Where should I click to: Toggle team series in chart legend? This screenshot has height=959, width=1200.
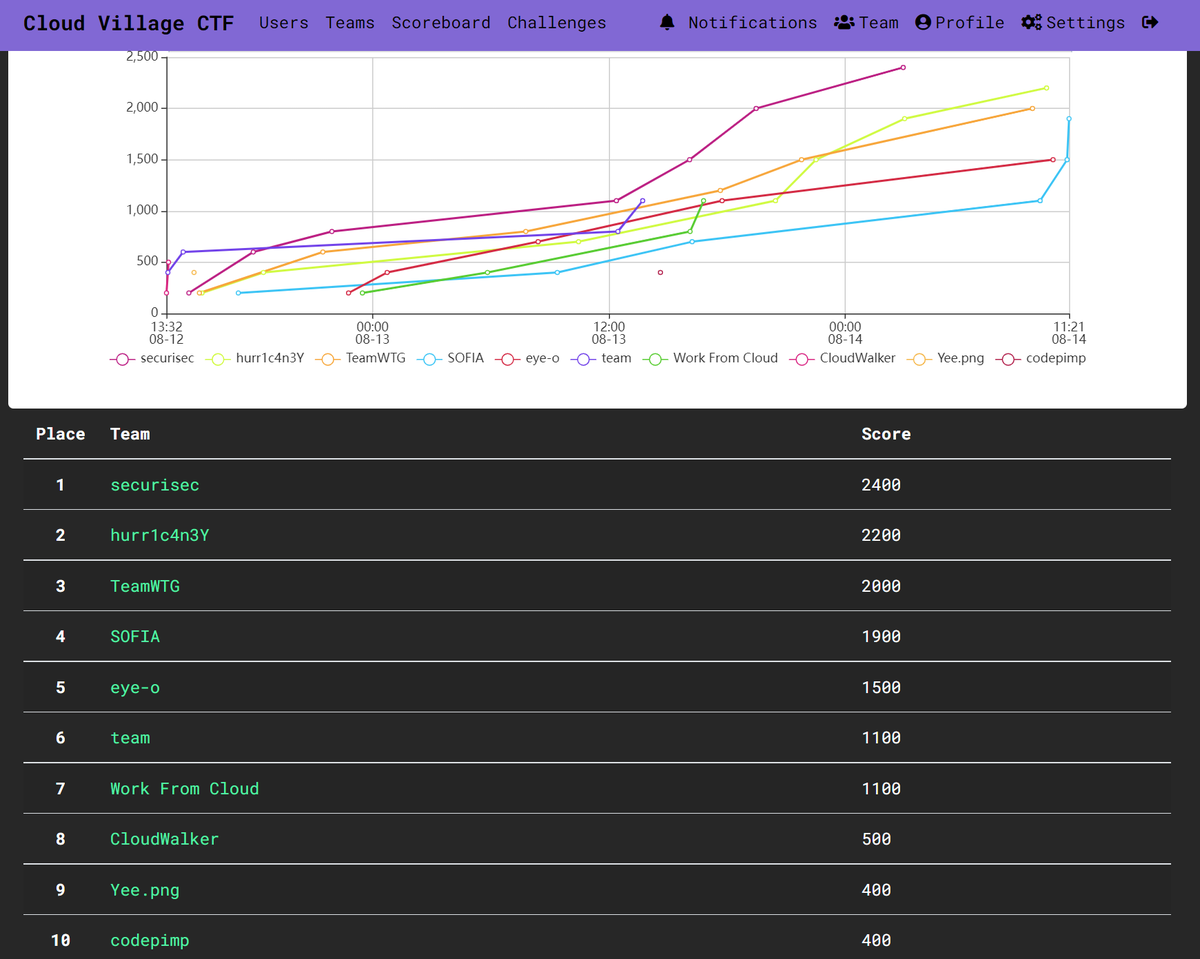(x=601, y=358)
